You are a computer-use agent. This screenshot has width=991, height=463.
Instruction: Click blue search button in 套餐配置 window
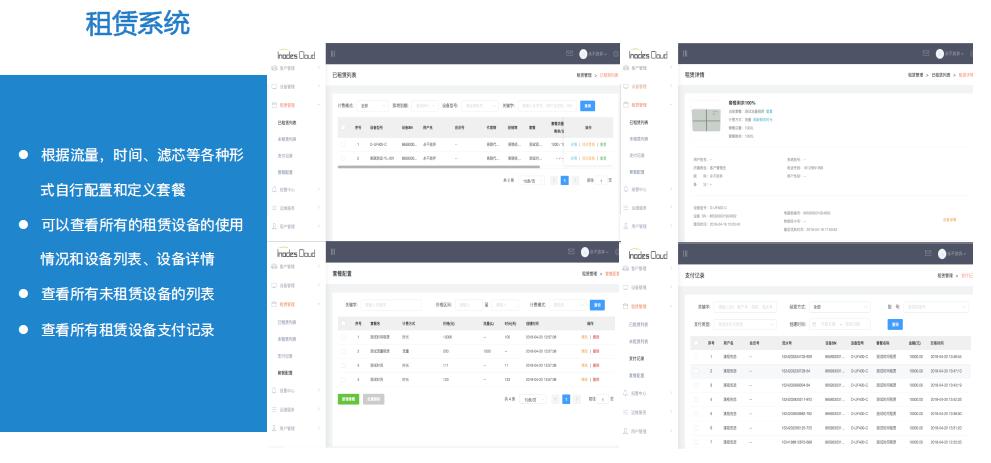point(597,304)
